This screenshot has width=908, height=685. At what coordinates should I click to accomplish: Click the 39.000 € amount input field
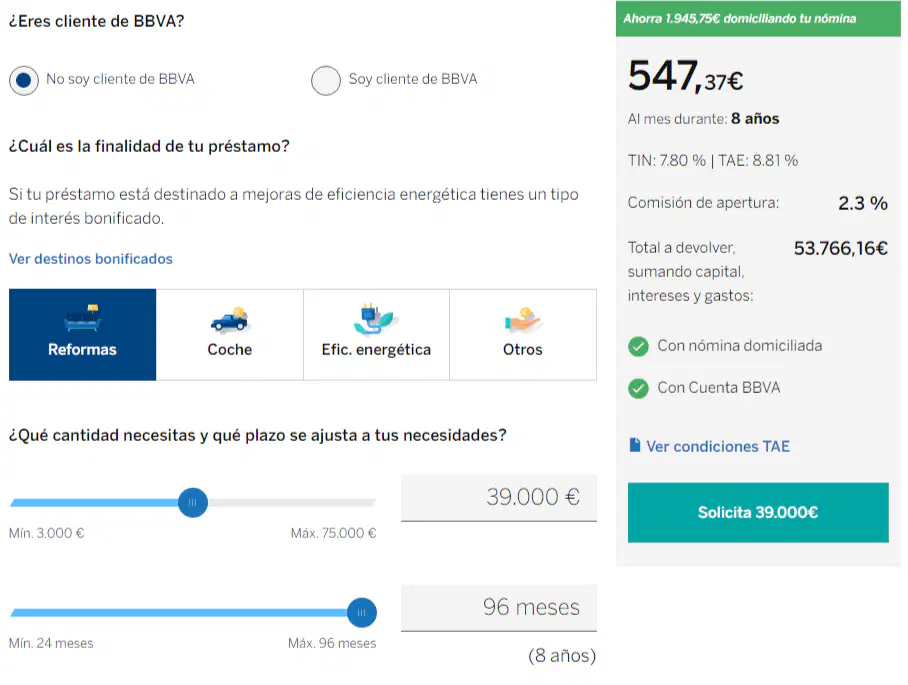pyautogui.click(x=499, y=498)
